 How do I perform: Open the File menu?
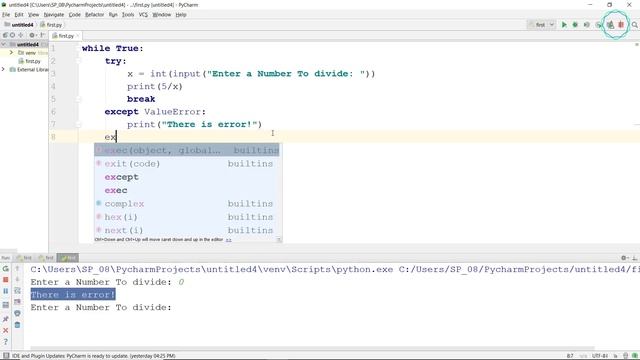(x=6, y=15)
